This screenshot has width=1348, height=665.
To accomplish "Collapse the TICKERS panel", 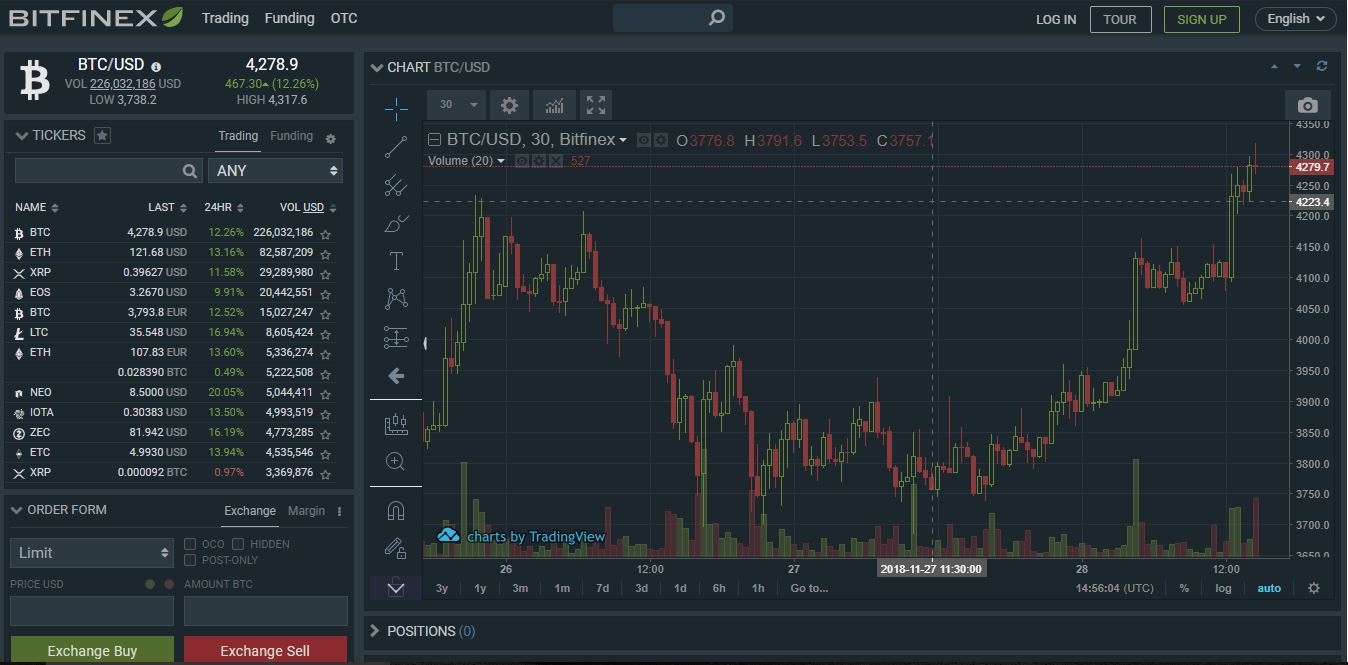I will (x=21, y=136).
